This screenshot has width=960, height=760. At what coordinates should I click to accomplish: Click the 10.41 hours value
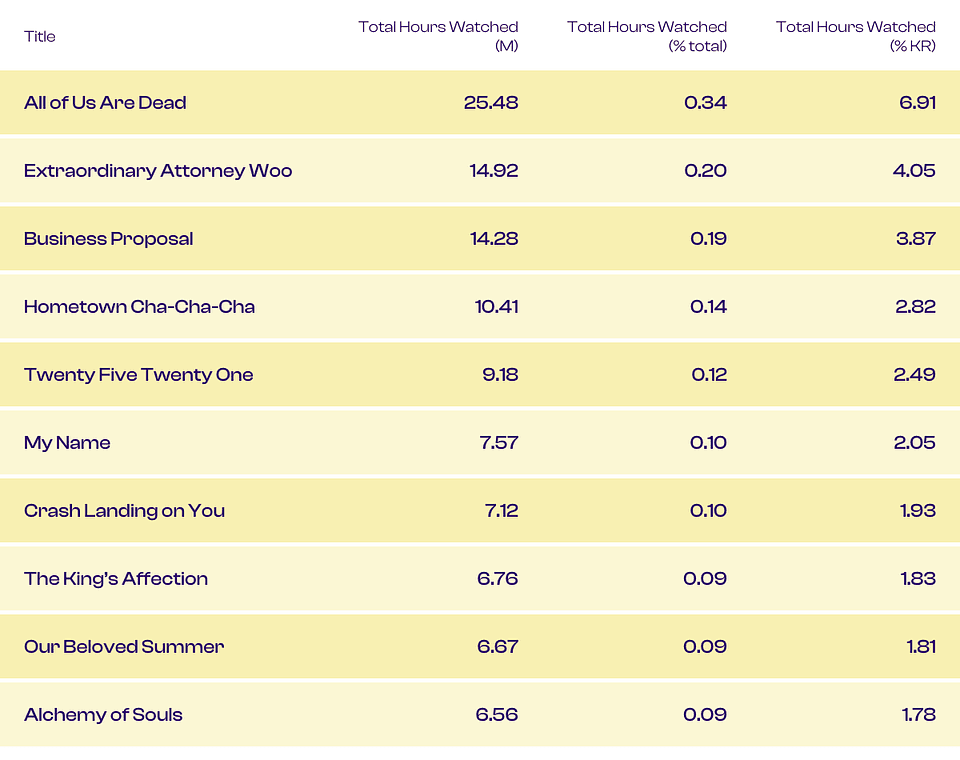point(497,306)
